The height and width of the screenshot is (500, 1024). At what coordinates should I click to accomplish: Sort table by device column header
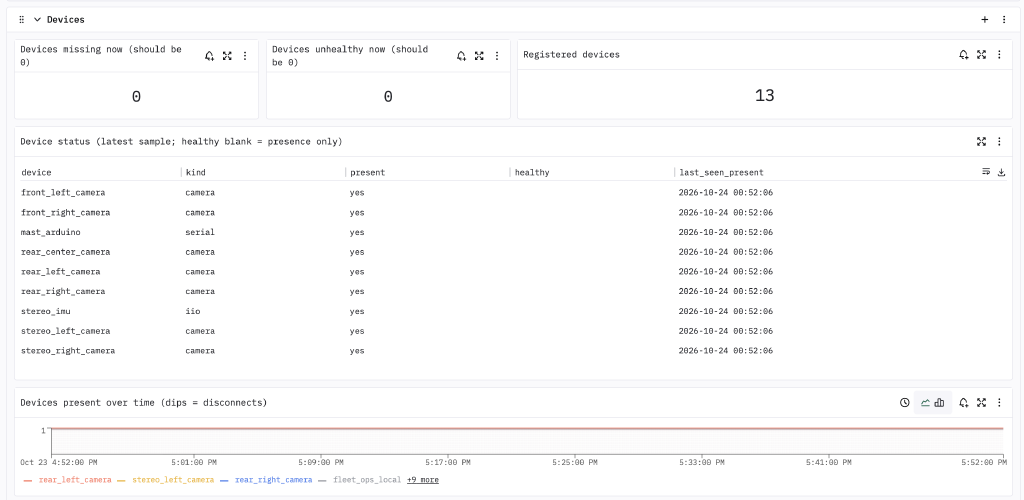[x=37, y=172]
